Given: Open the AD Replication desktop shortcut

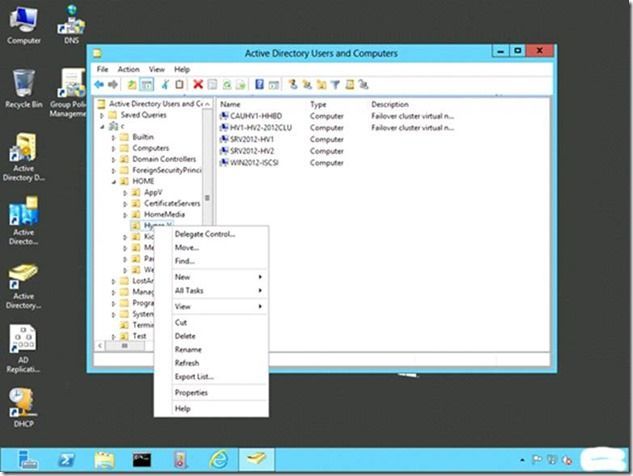Looking at the screenshot, I should click(23, 349).
